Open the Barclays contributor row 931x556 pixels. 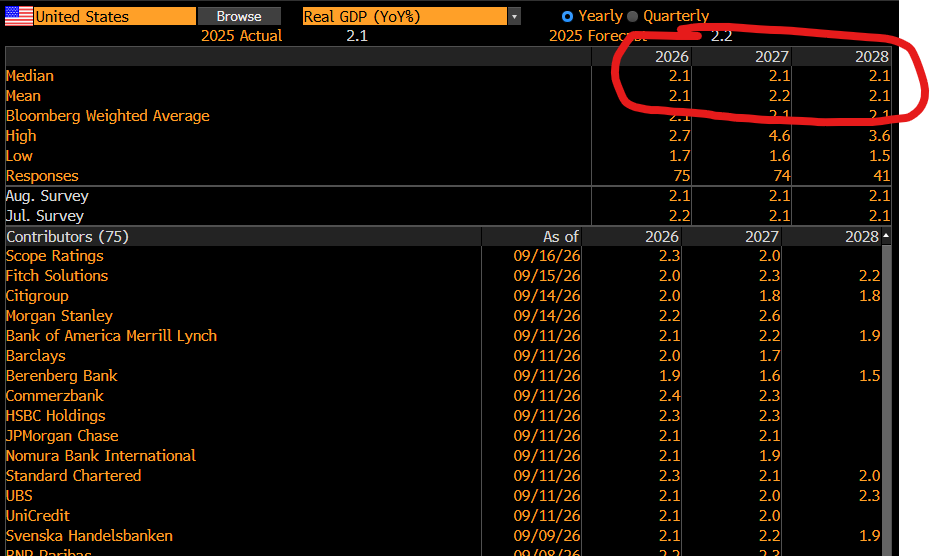[443, 356]
